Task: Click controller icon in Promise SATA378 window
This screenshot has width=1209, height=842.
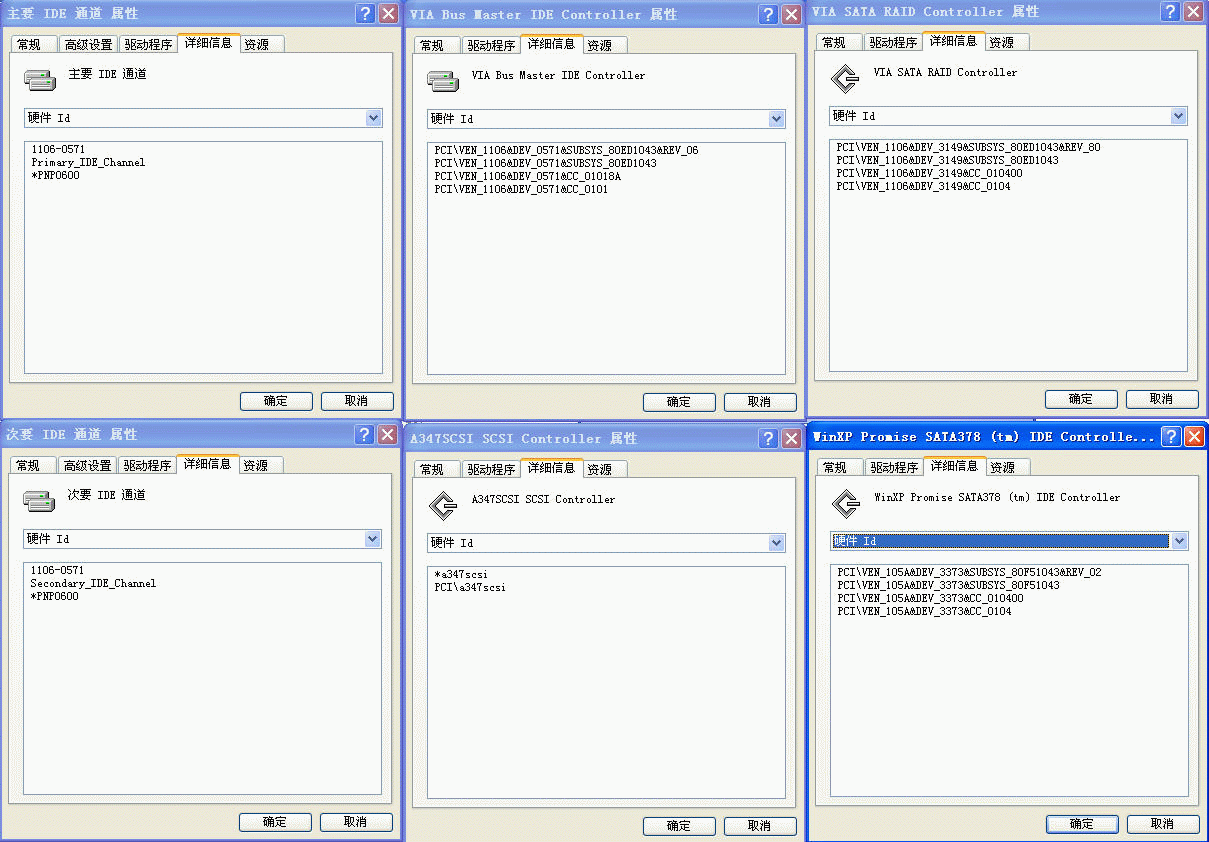Action: (846, 503)
